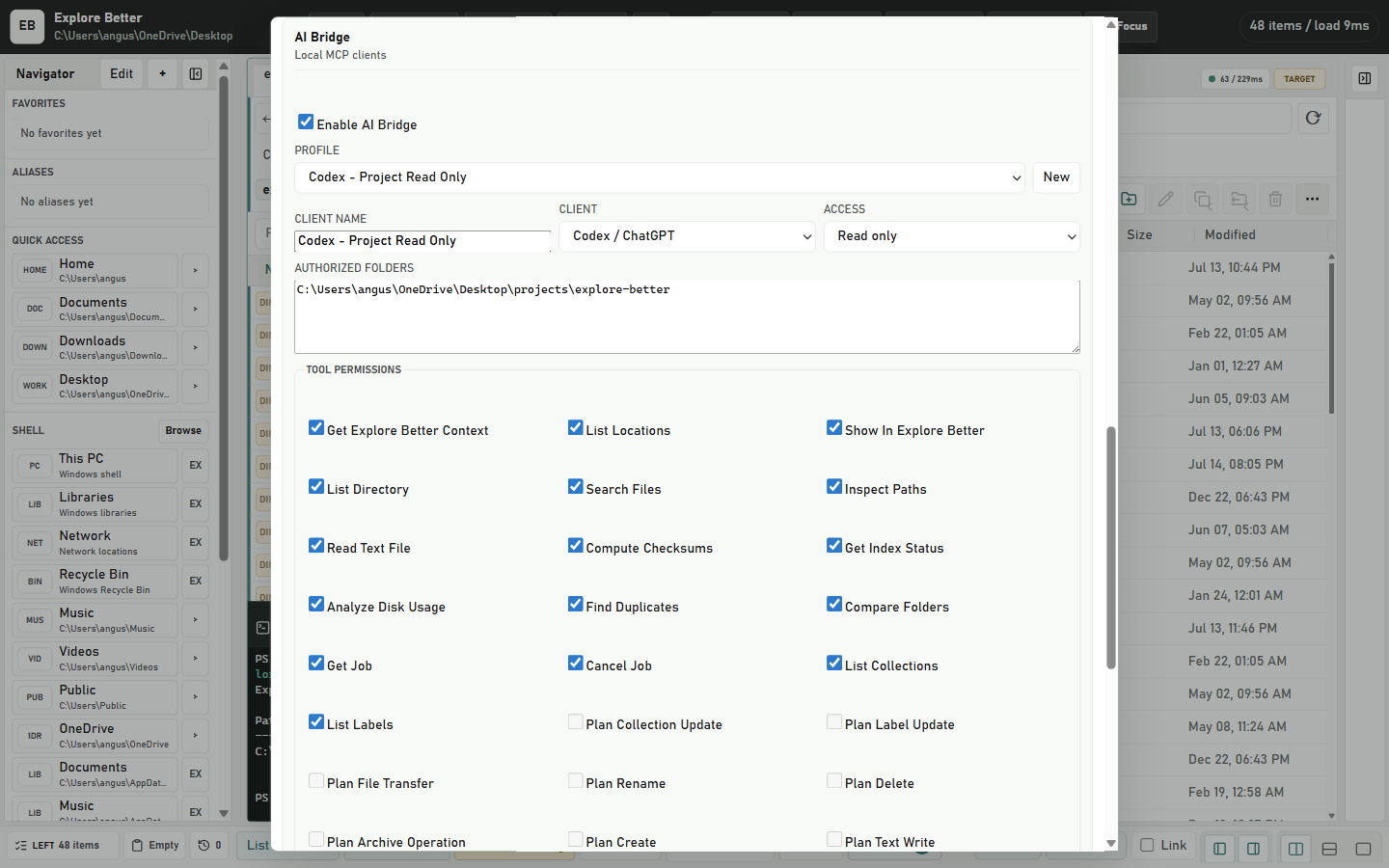The width and height of the screenshot is (1389, 868).
Task: Select single pane layout icon
Action: click(1363, 849)
